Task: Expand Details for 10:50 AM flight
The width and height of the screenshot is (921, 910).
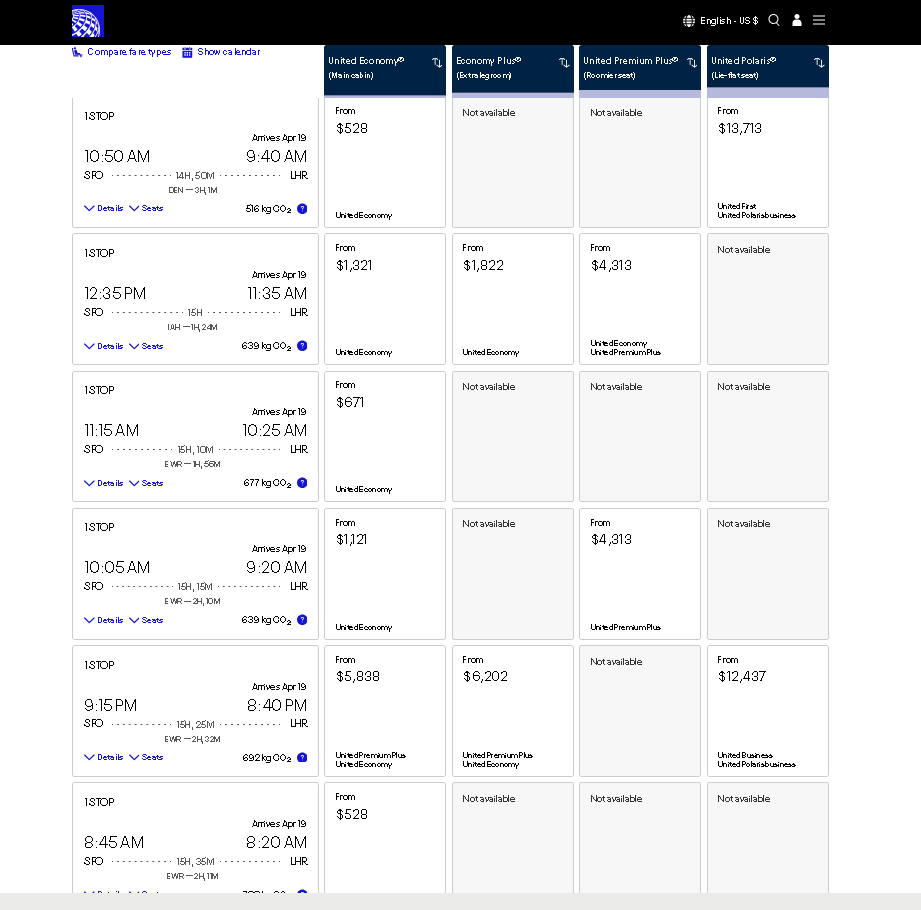Action: pos(103,208)
